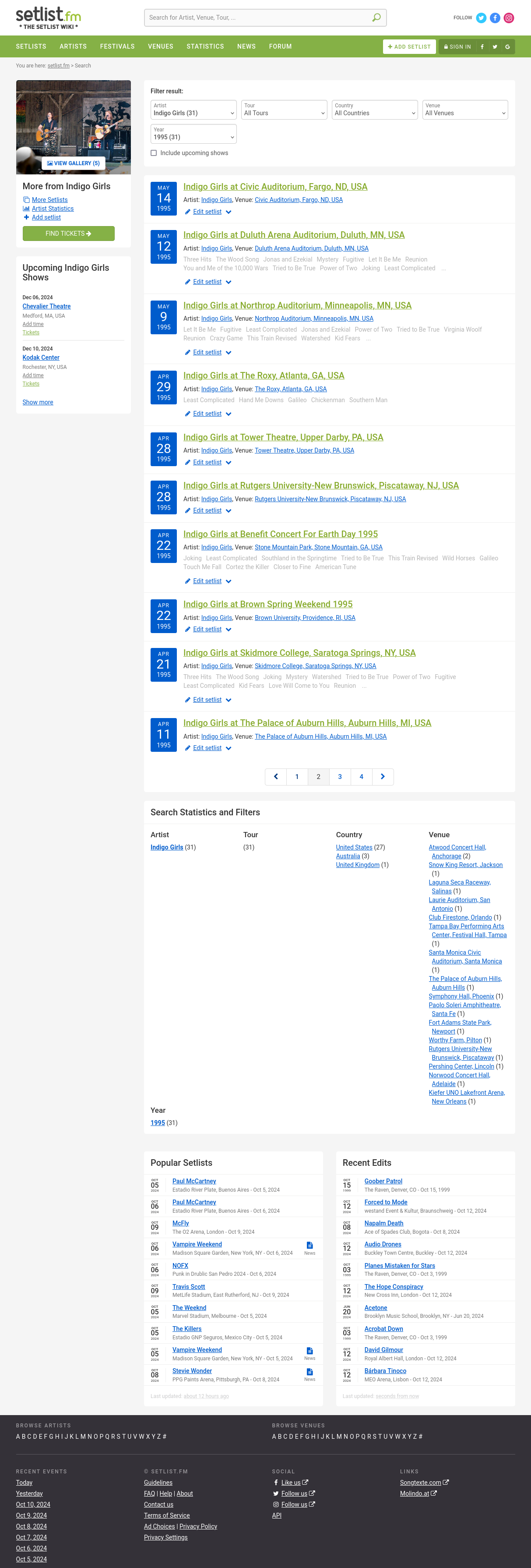531x1568 pixels.
Task: Click the Sign In button
Action: tap(457, 47)
